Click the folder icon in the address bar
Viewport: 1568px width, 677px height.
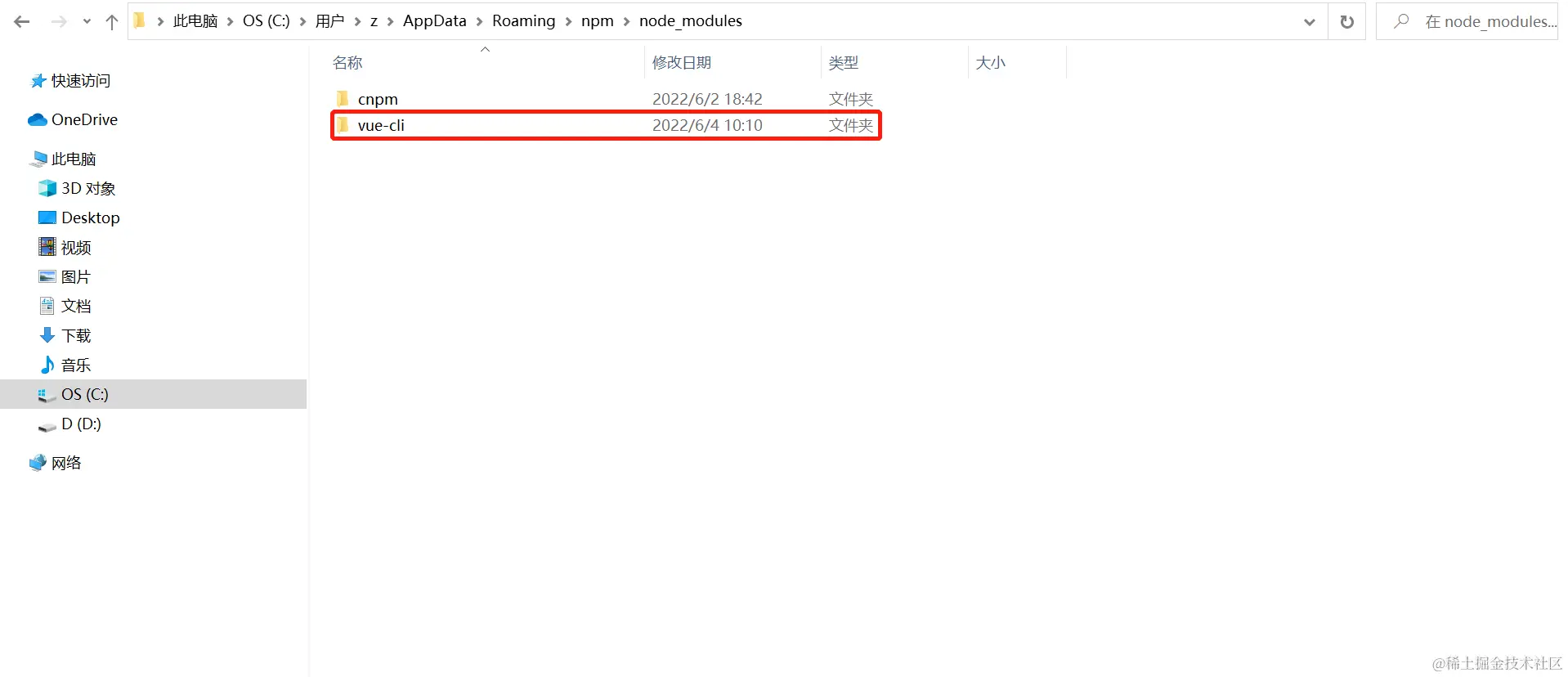(x=140, y=20)
